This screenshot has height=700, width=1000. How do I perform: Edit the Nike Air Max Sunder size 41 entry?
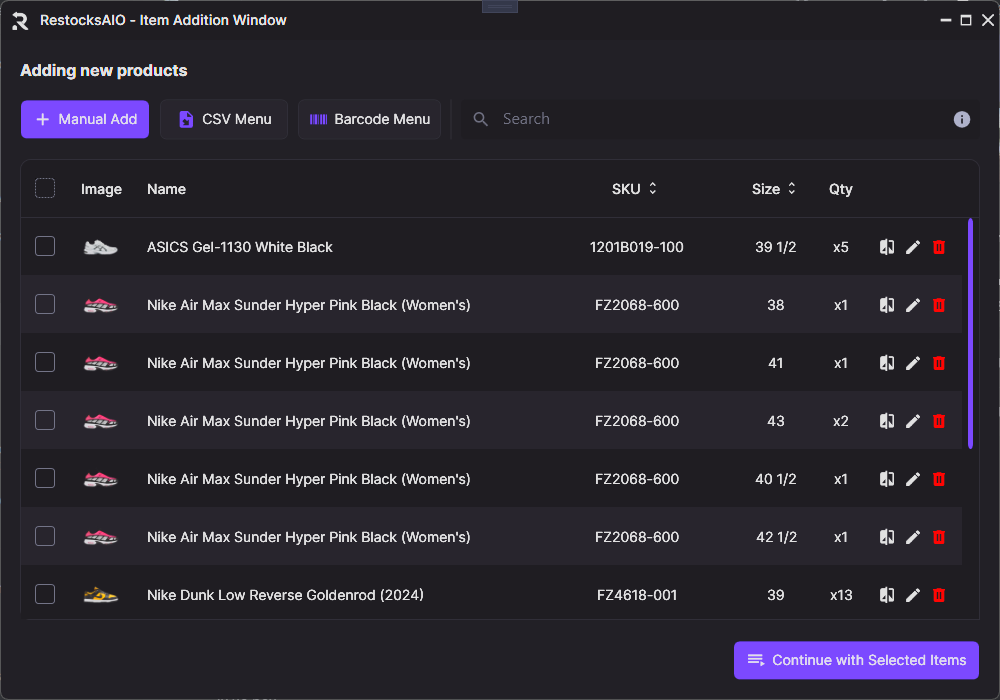912,363
